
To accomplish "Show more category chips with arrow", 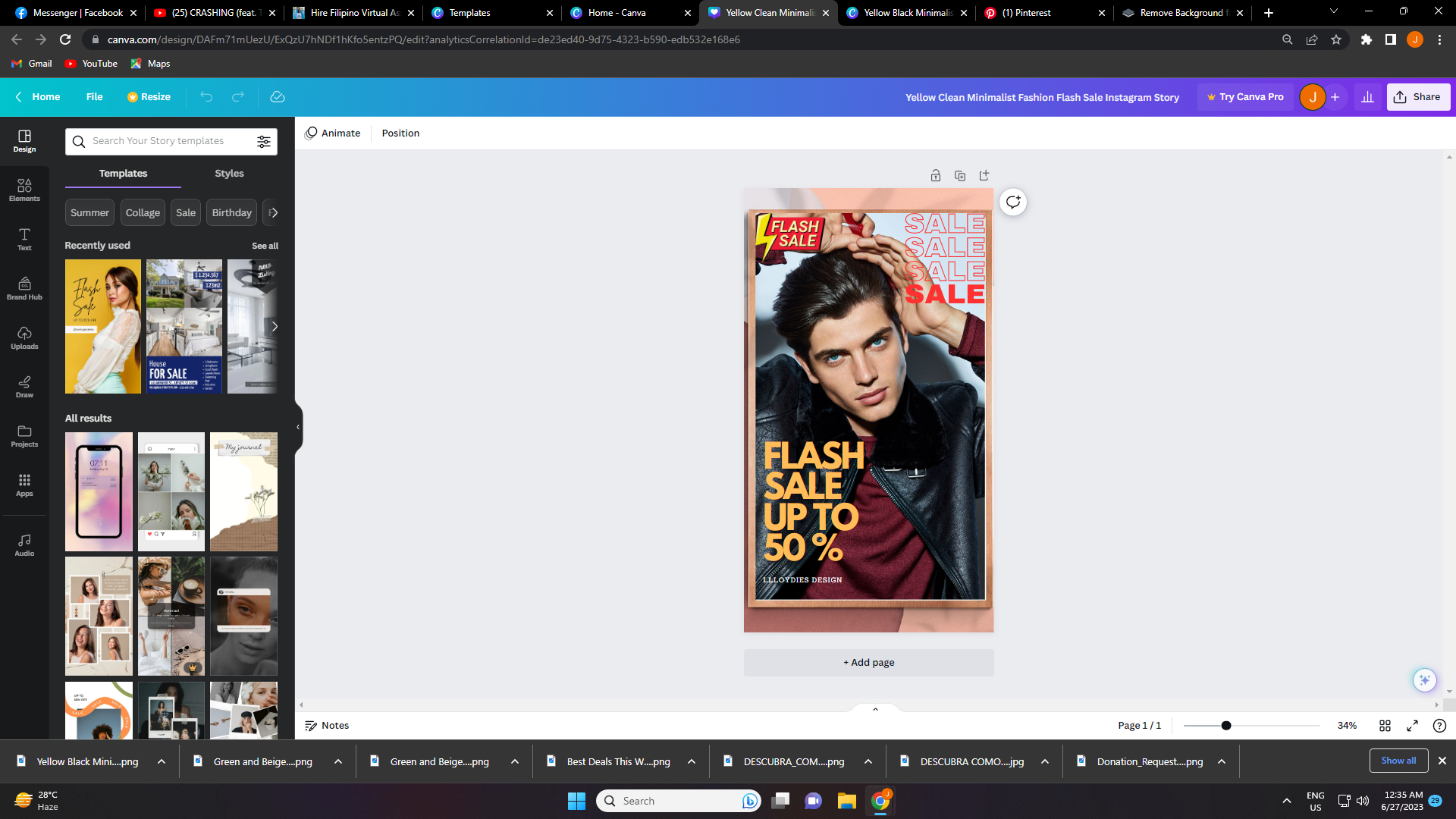I will pos(273,213).
